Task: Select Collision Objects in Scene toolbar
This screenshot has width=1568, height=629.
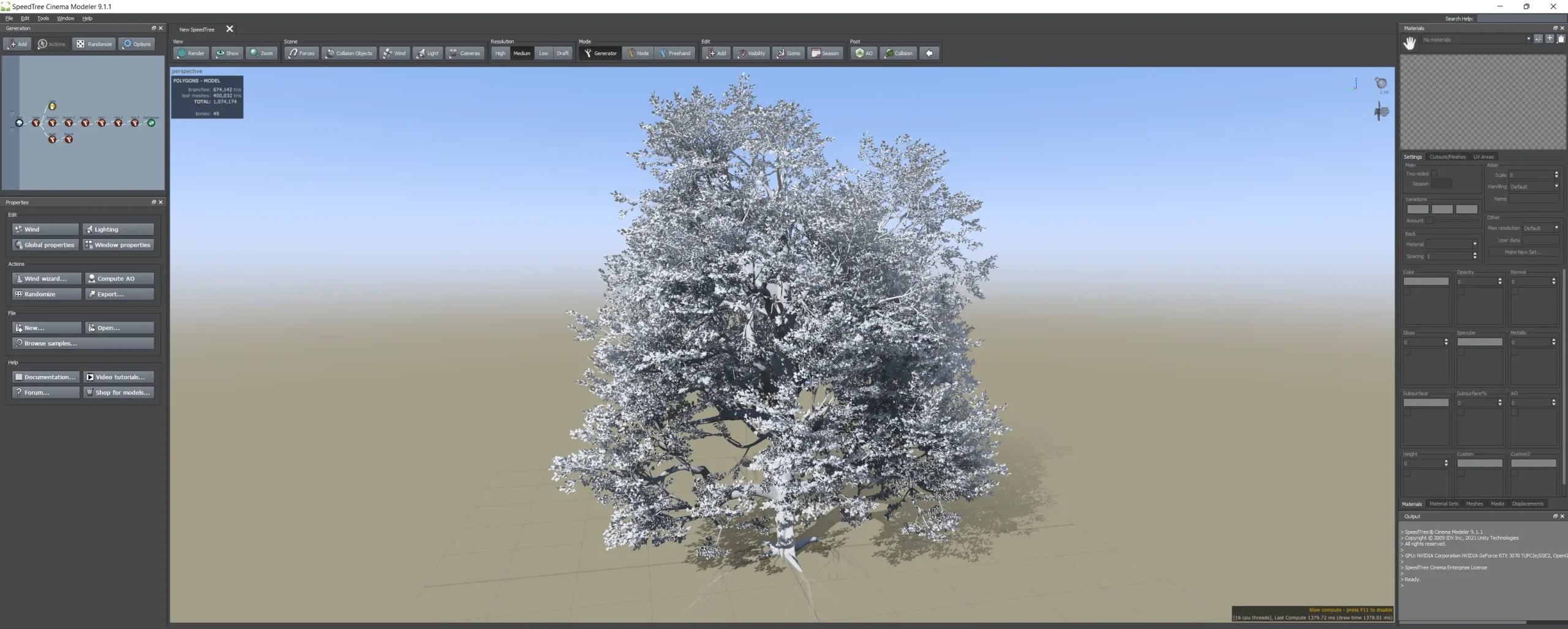Action: (349, 53)
